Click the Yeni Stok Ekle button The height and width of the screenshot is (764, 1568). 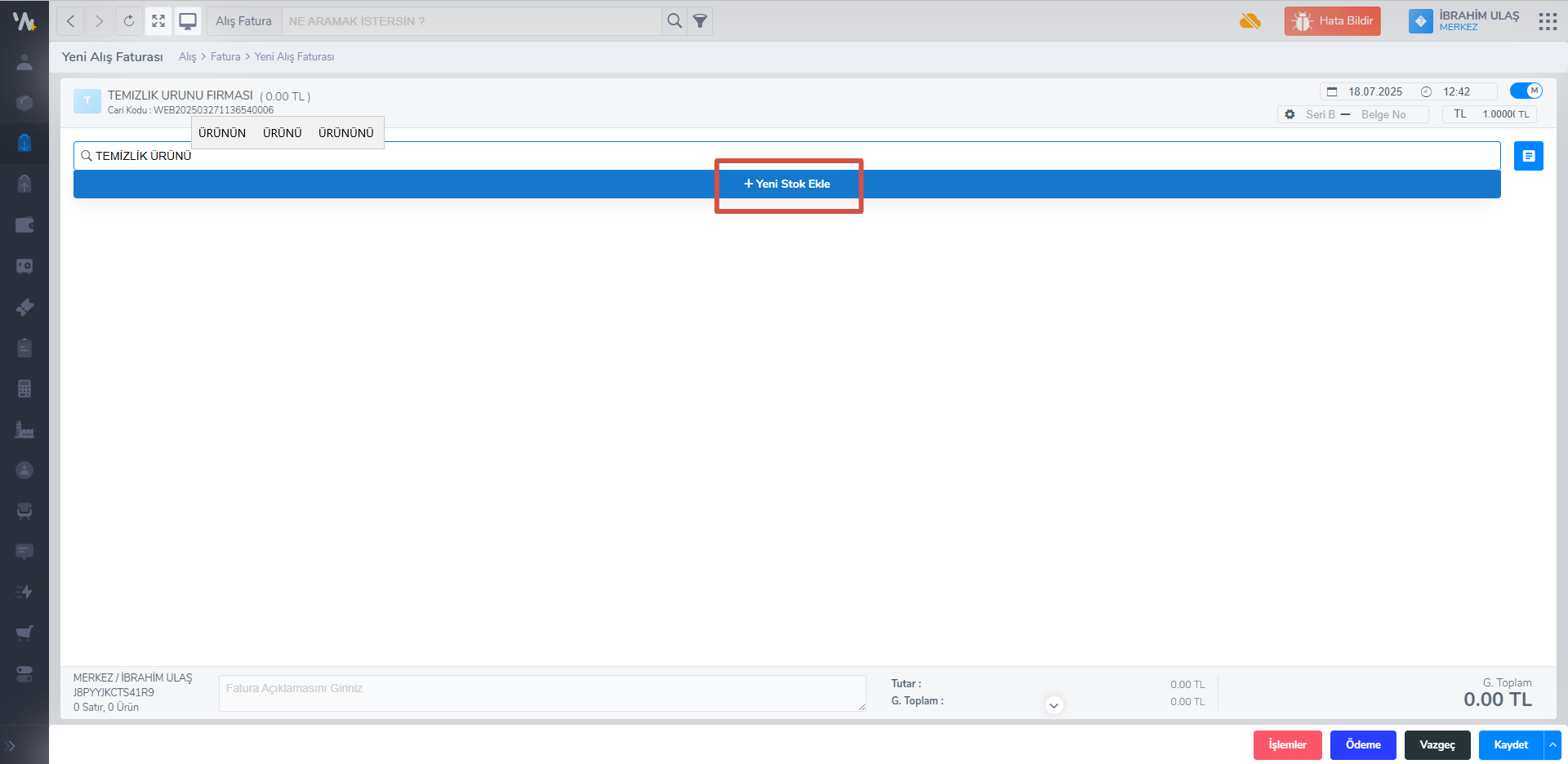787,184
